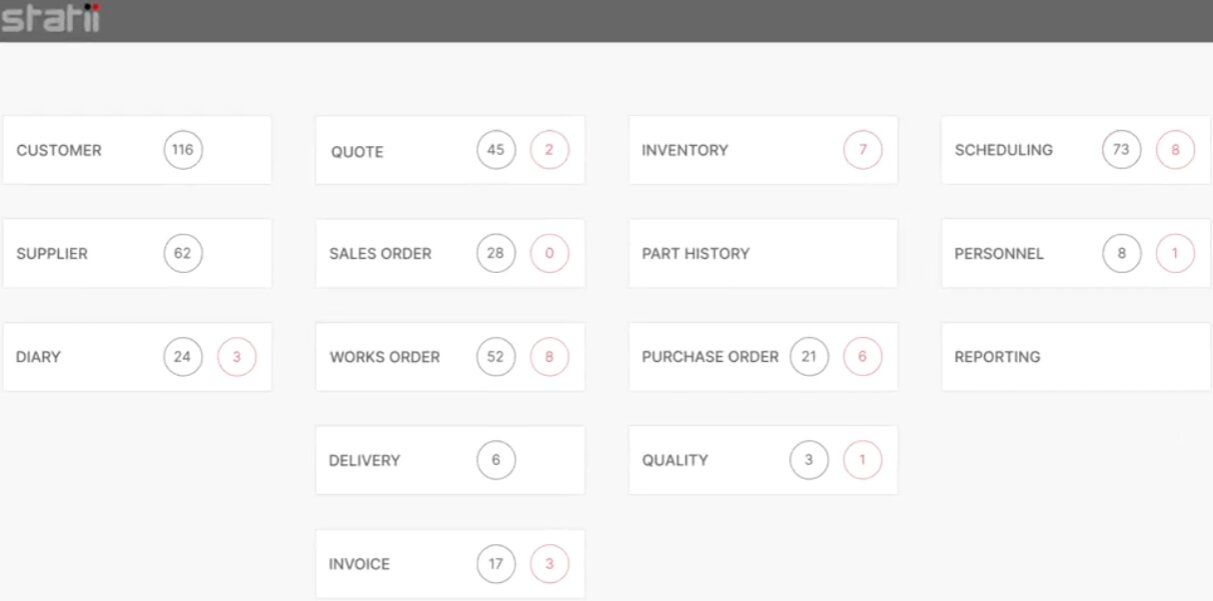Click the Invoice count badge 17

[x=496, y=564]
